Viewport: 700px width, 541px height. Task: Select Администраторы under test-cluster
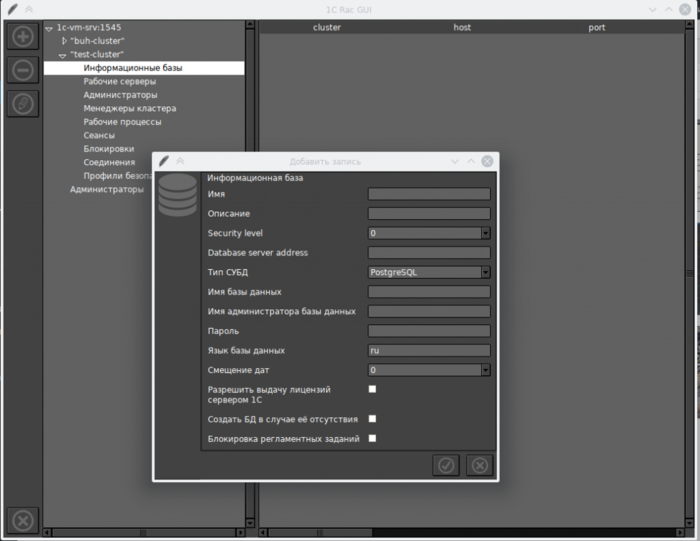coord(120,95)
